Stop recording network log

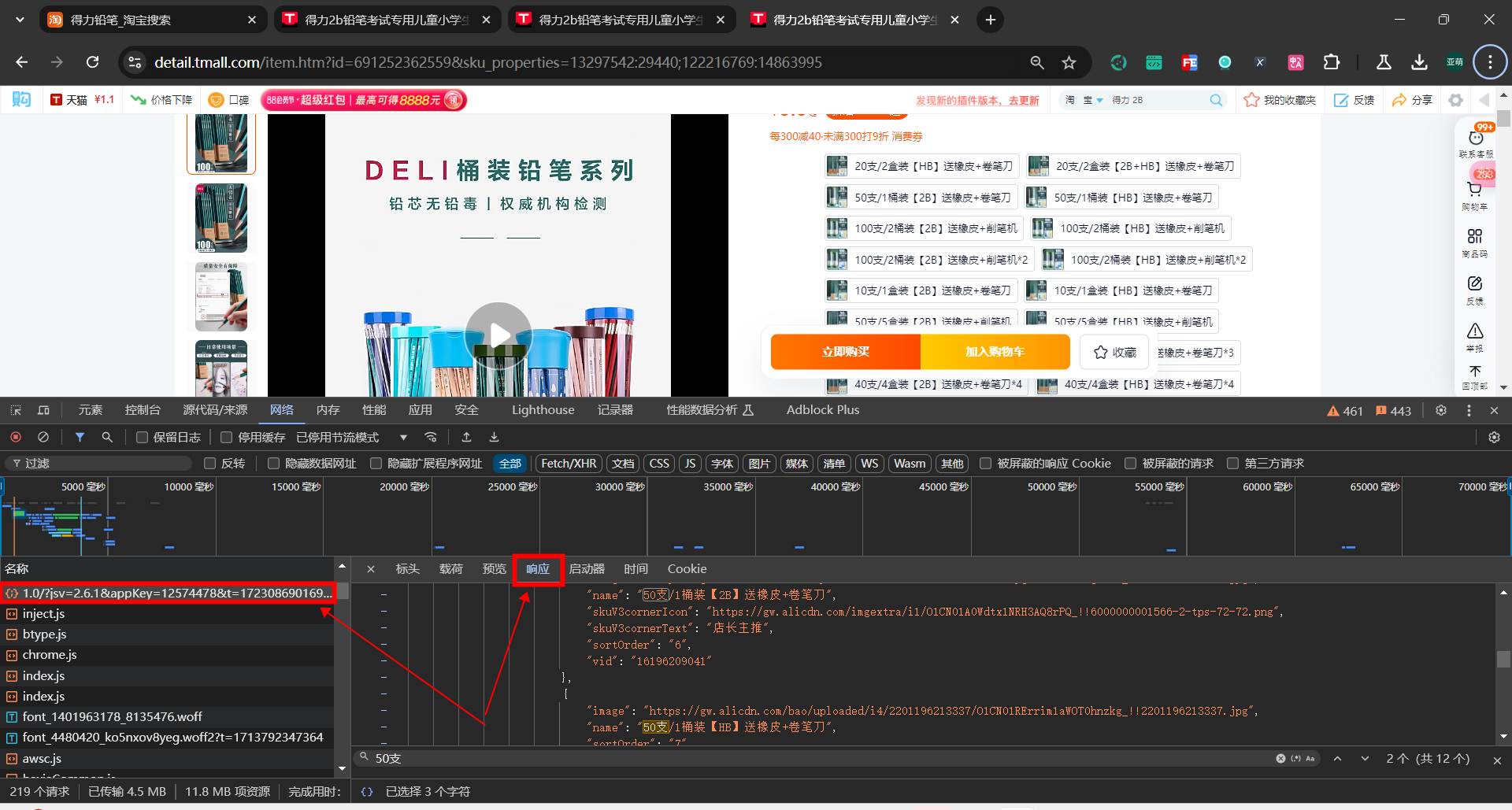[16, 437]
